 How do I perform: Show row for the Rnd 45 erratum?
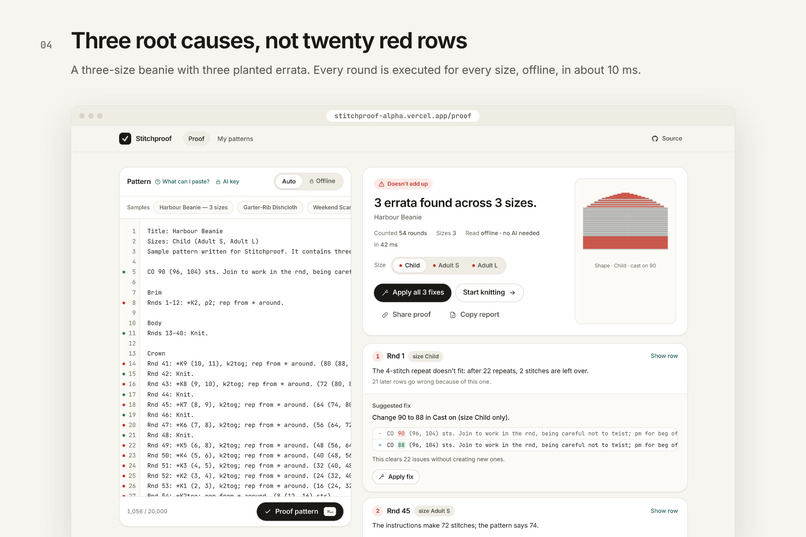(x=664, y=511)
